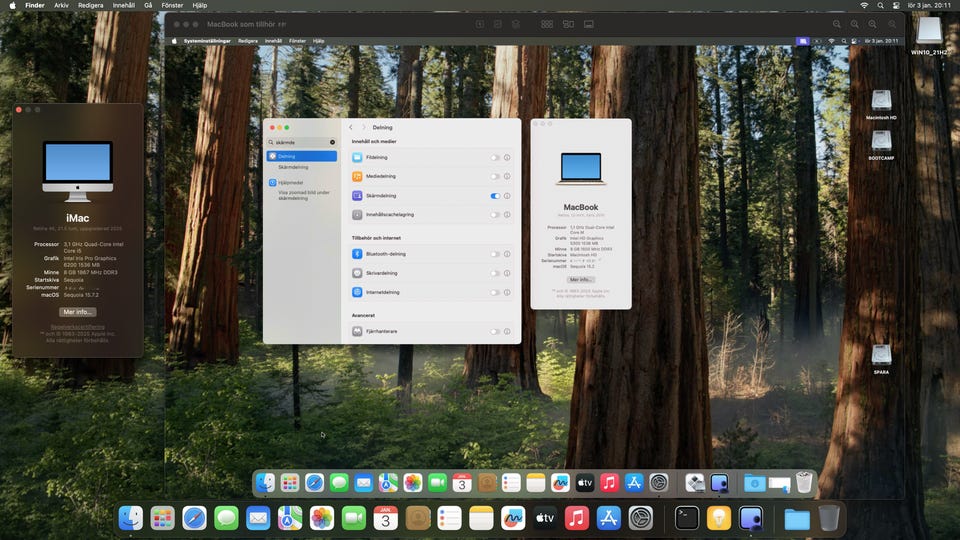Go back using the chevron beside Delning
This screenshot has height=540, width=960.
point(351,128)
